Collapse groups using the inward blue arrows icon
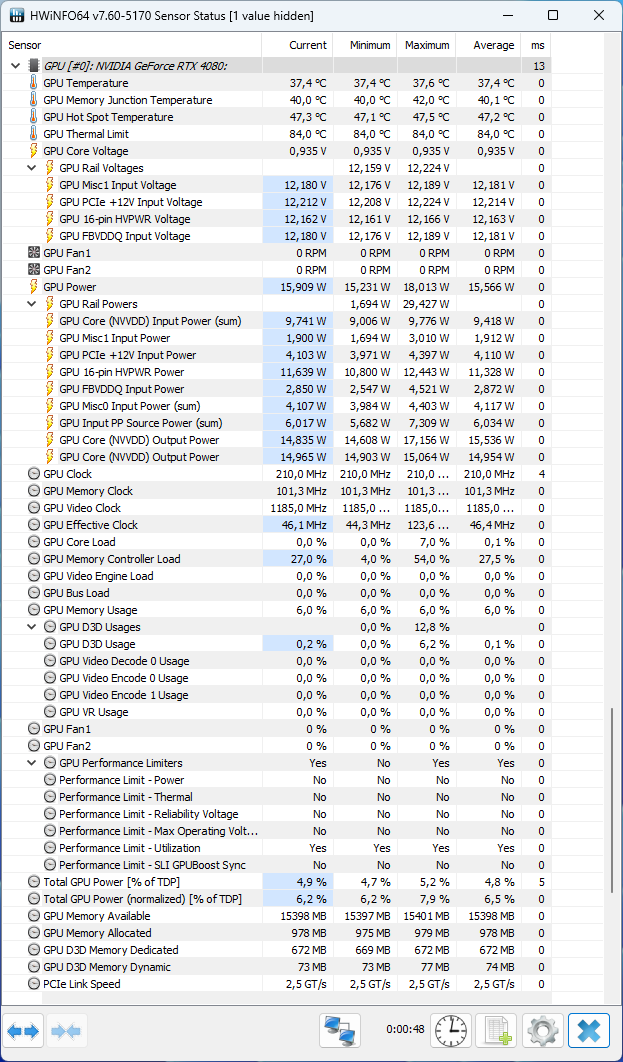This screenshot has width=623, height=1062. pyautogui.click(x=66, y=1030)
